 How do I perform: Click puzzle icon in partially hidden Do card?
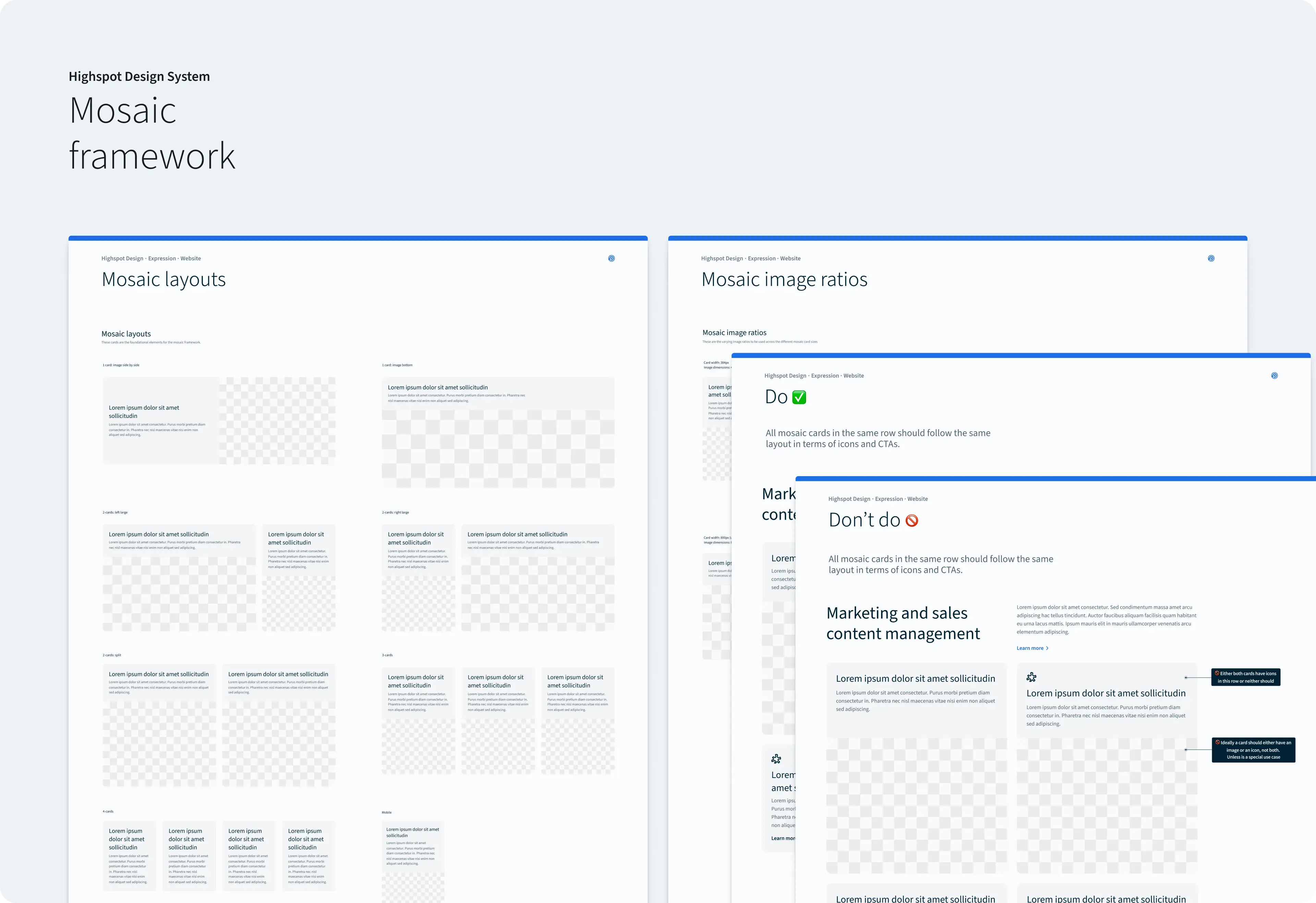[x=776, y=759]
